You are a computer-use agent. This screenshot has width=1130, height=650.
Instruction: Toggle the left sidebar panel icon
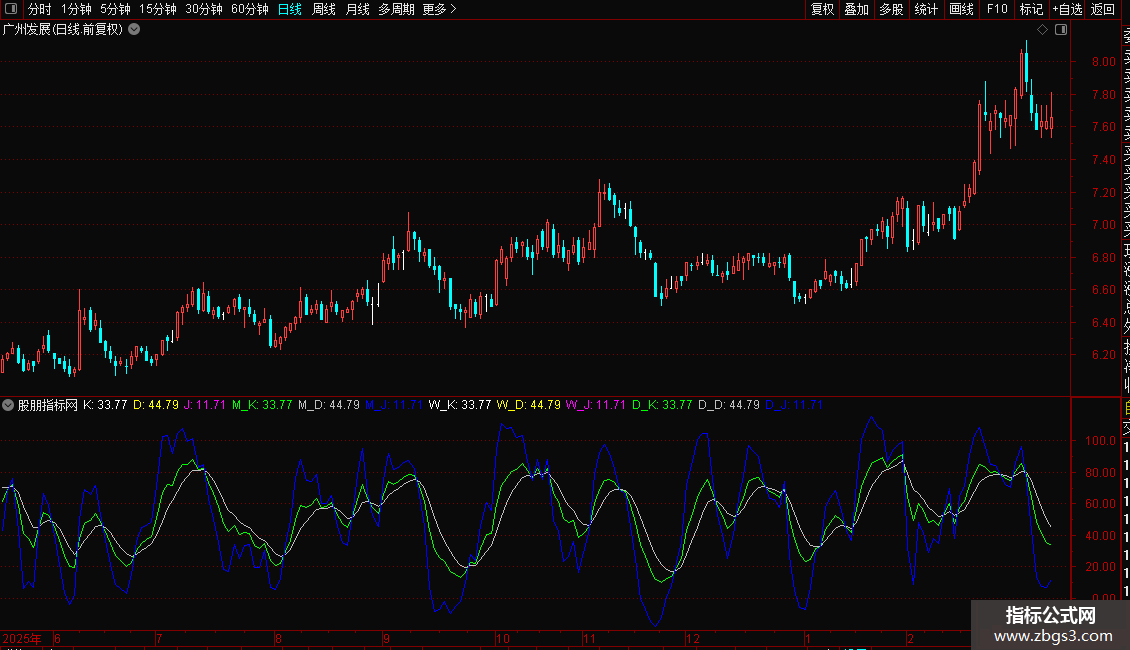coord(11,9)
